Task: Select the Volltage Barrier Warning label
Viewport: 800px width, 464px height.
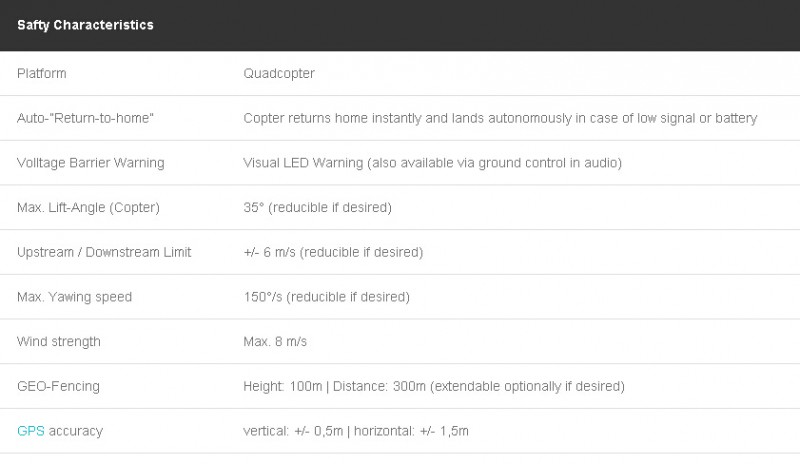Action: [x=90, y=163]
